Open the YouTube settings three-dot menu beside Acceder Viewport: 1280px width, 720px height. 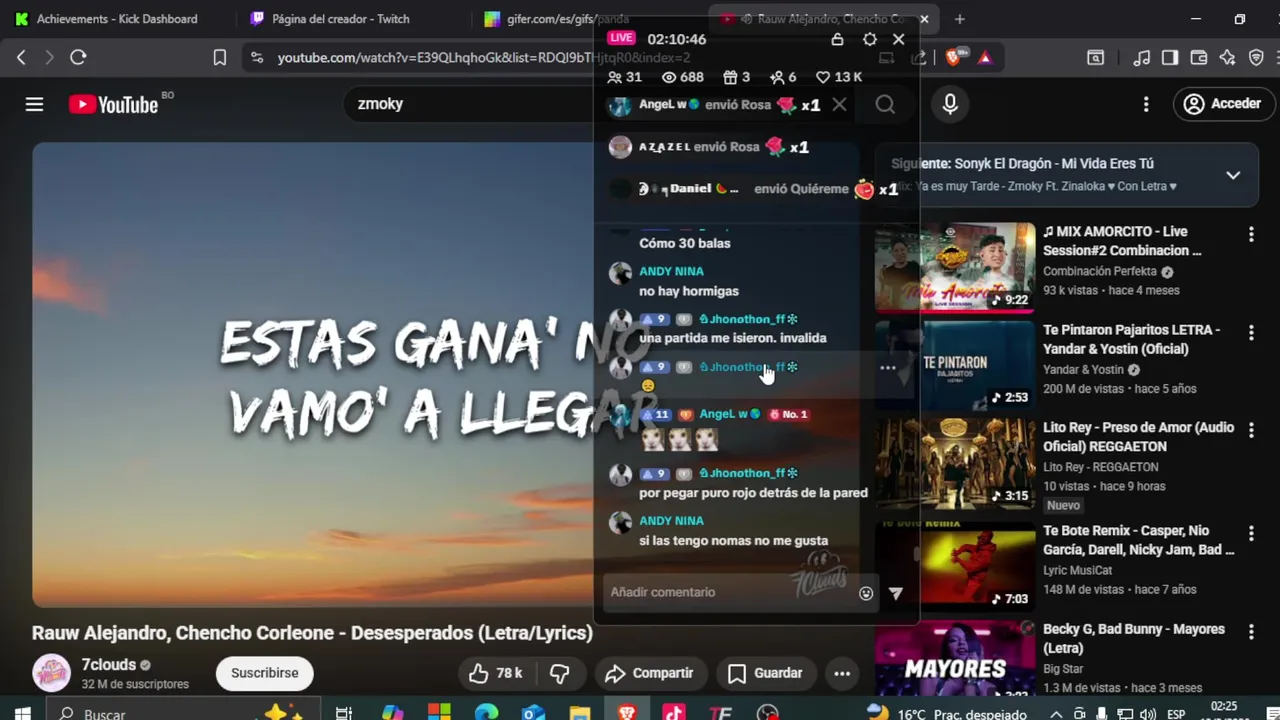click(x=1146, y=104)
